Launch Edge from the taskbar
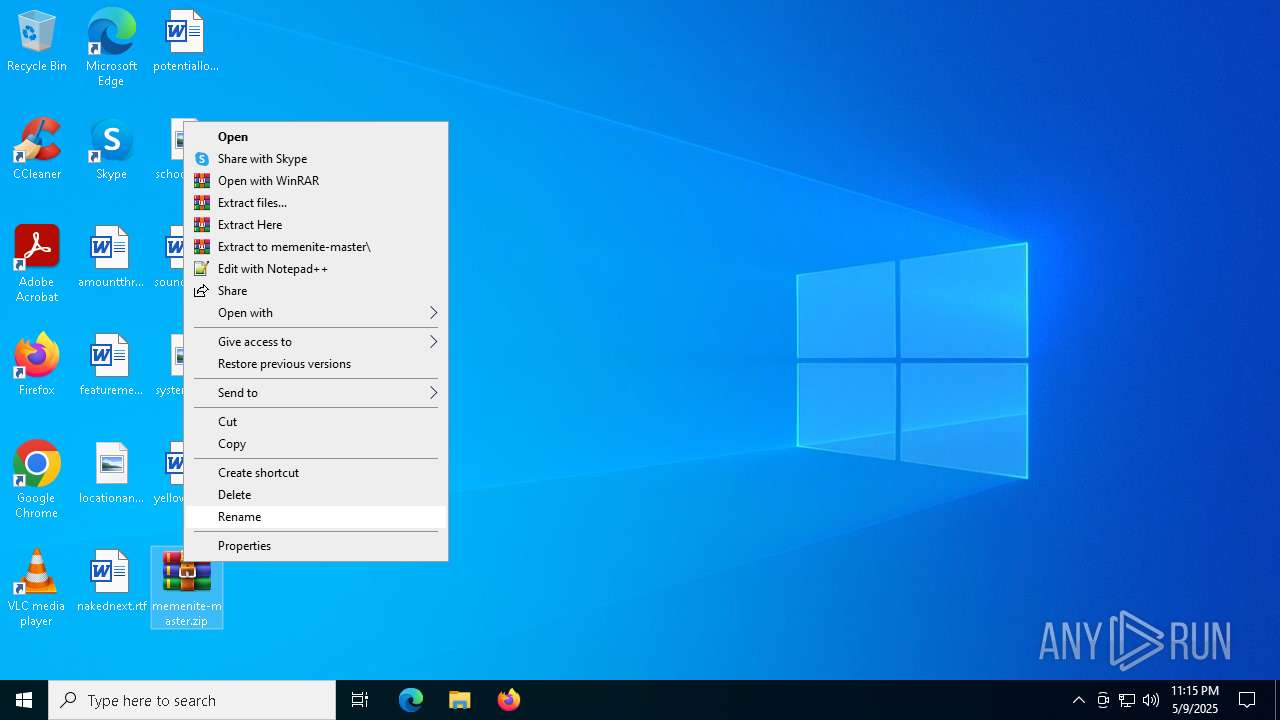This screenshot has height=720, width=1280. pos(411,700)
